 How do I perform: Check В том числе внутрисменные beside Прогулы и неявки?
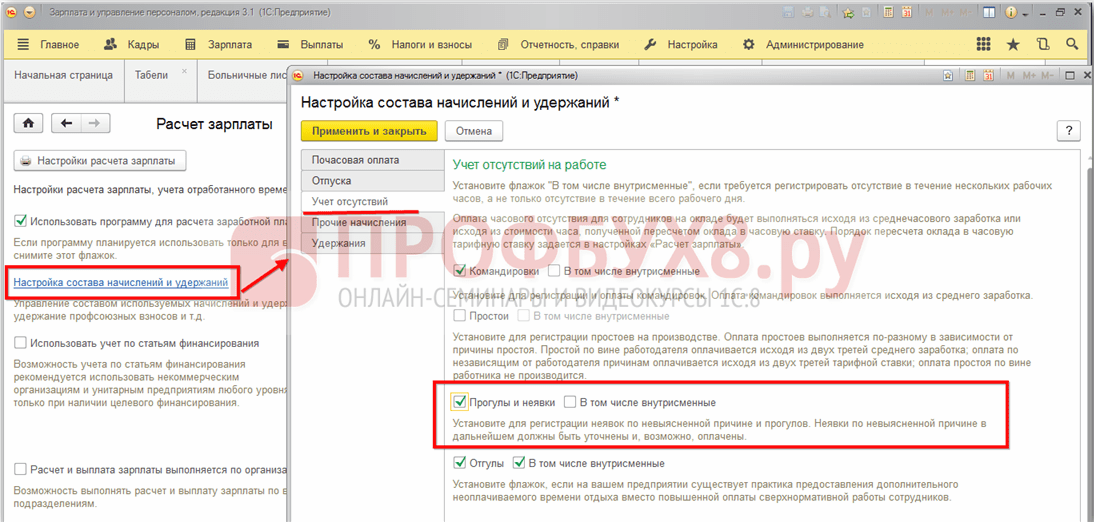pyautogui.click(x=570, y=402)
